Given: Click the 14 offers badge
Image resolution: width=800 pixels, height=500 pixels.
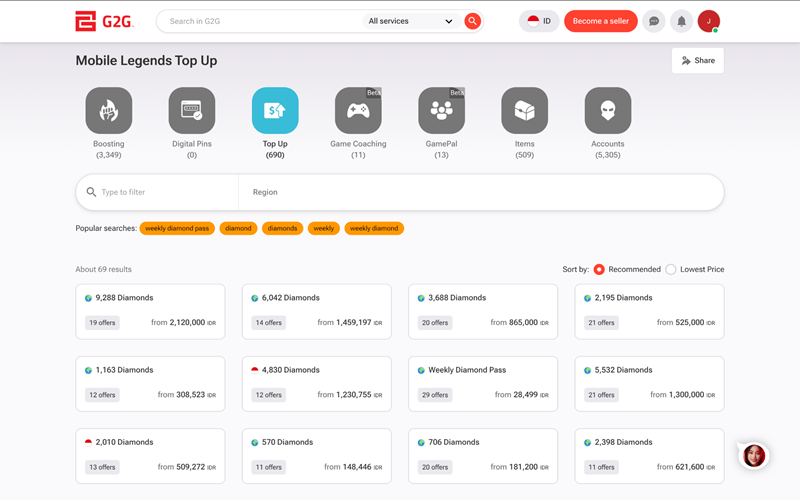Looking at the screenshot, I should coord(268,323).
